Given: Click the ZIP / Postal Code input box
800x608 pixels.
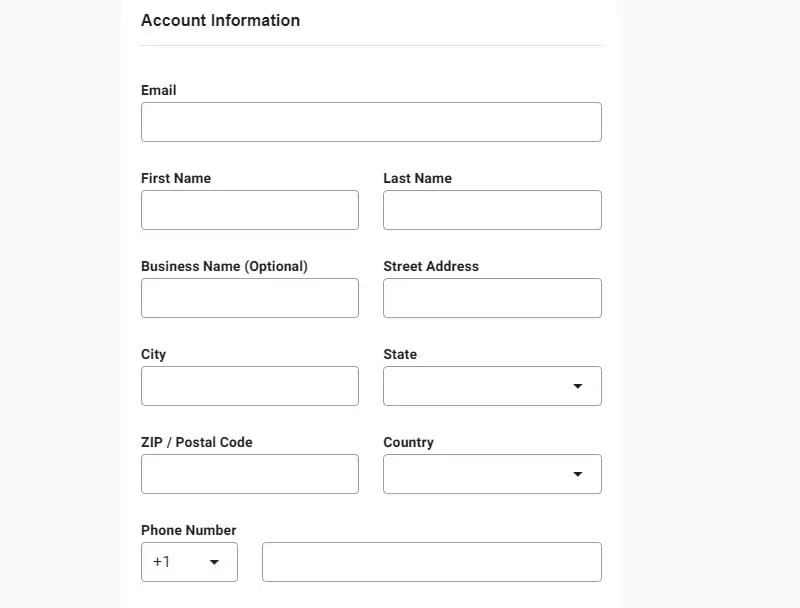Looking at the screenshot, I should pyautogui.click(x=250, y=474).
